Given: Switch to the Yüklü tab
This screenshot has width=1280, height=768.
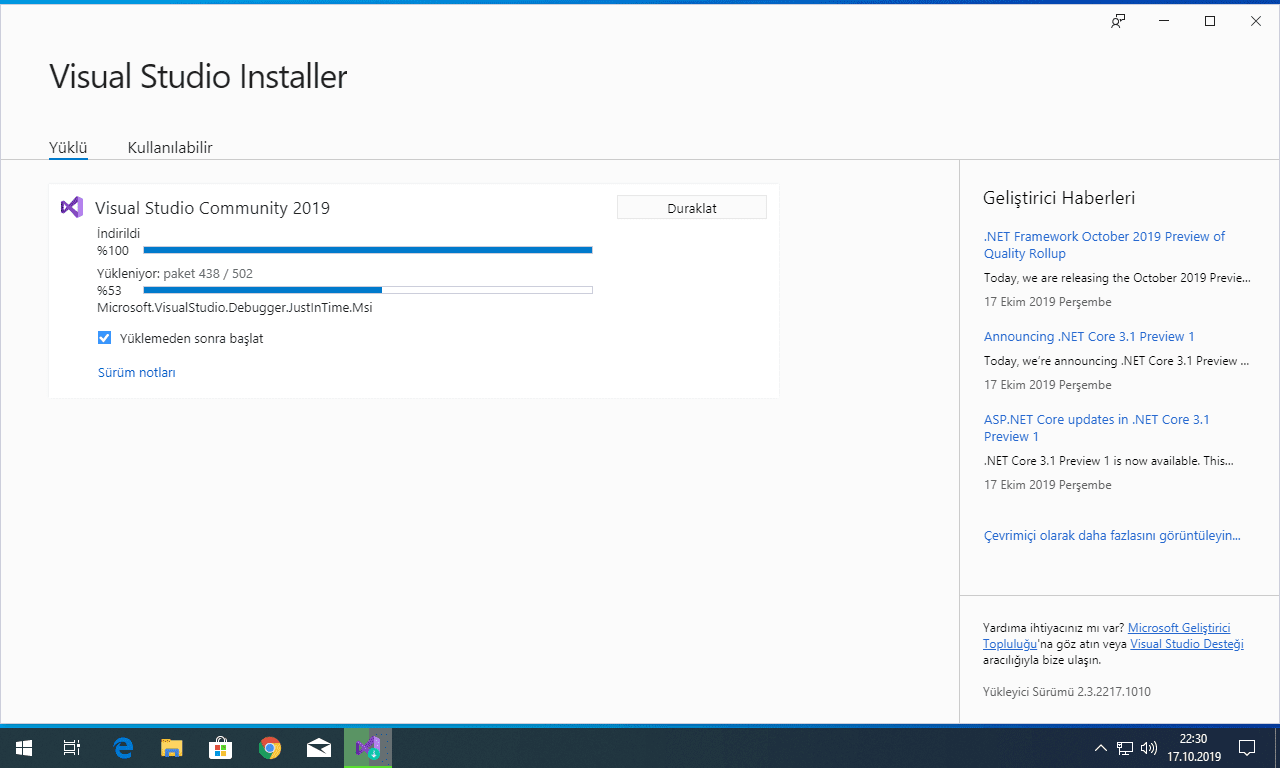Looking at the screenshot, I should pyautogui.click(x=68, y=148).
